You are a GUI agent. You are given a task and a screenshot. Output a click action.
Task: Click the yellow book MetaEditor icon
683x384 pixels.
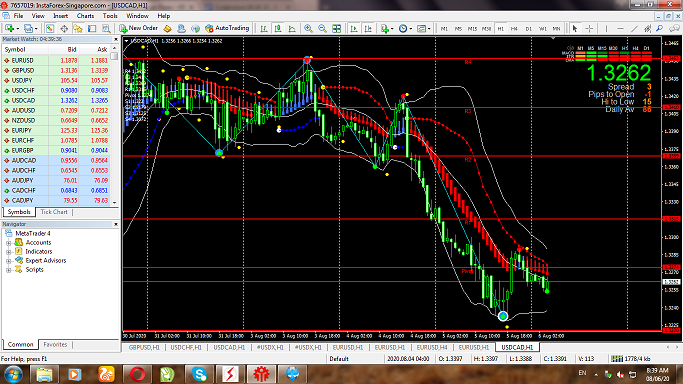(x=167, y=28)
